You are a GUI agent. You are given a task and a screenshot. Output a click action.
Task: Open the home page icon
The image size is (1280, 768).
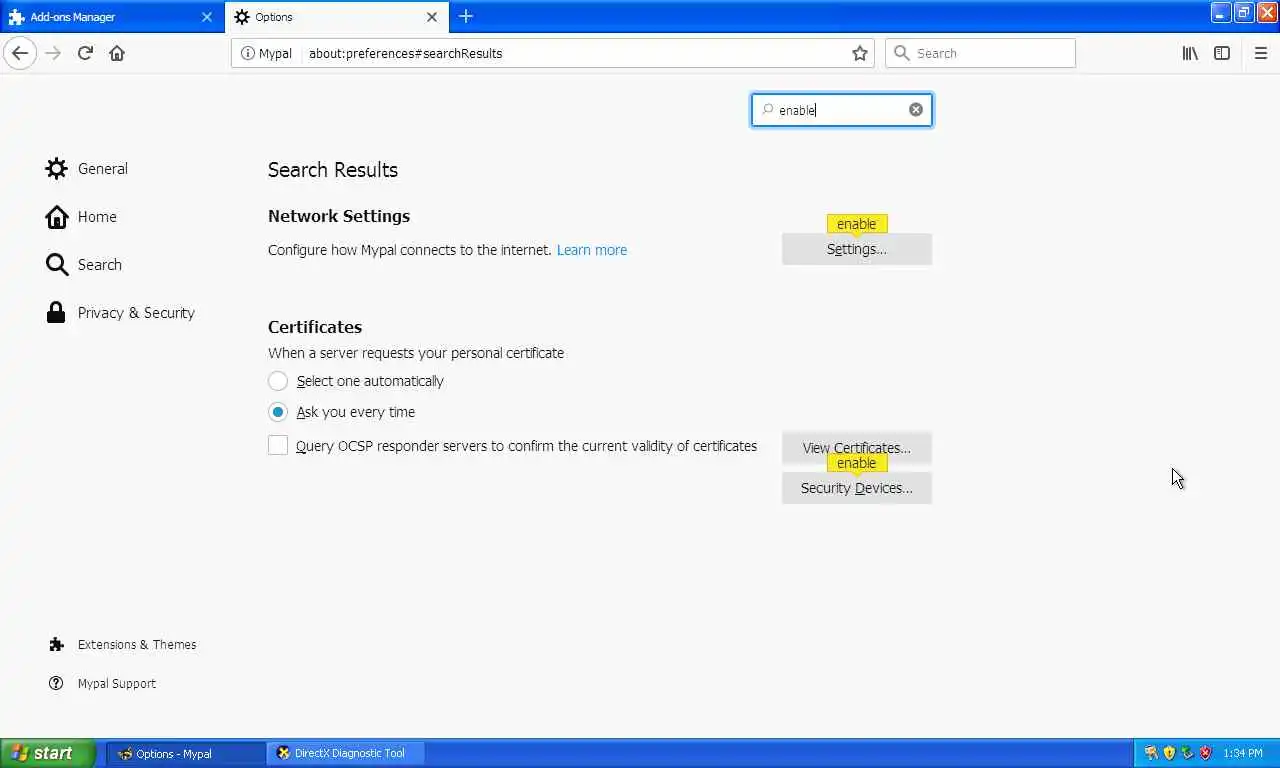point(117,53)
